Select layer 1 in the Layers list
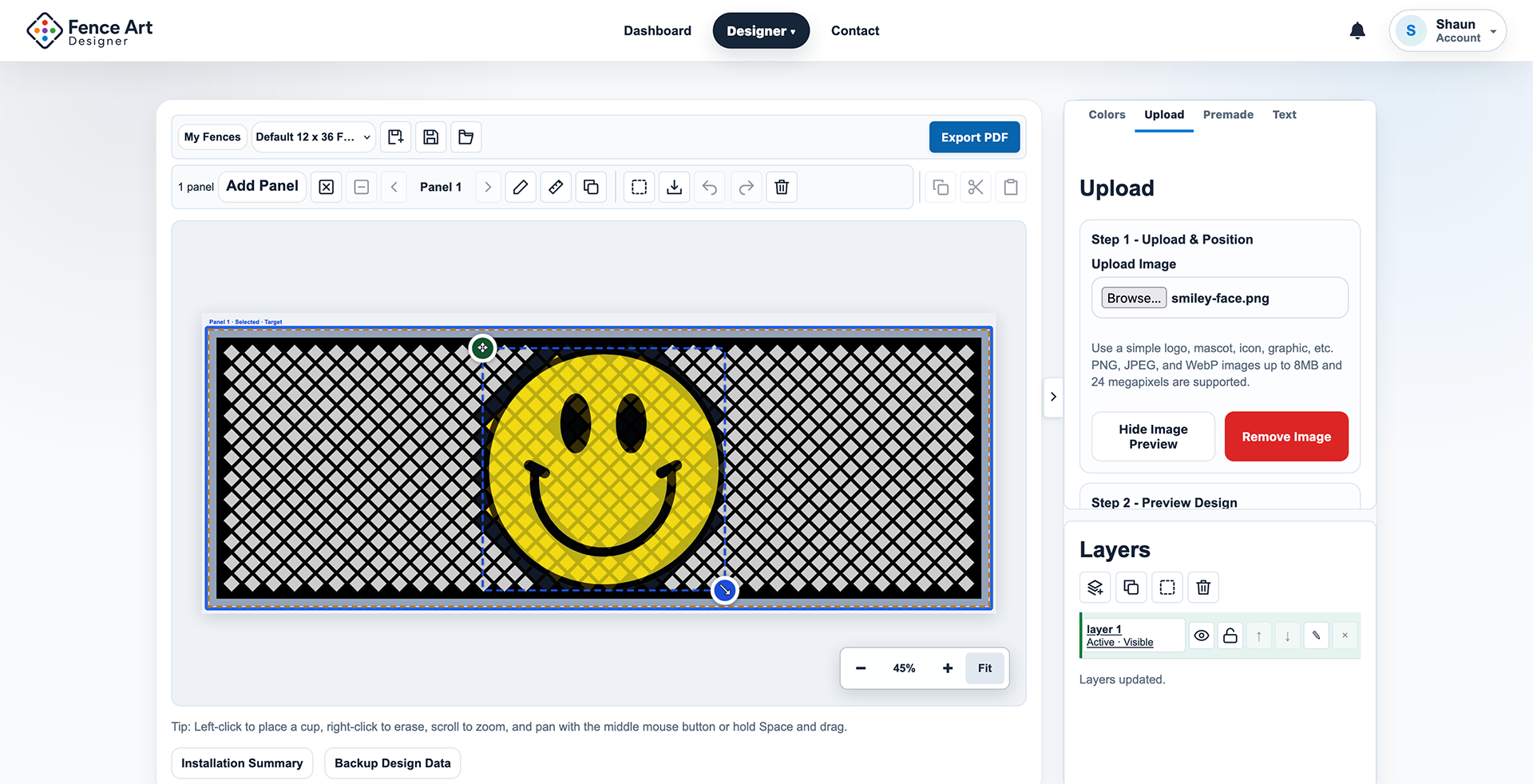Image resolution: width=1533 pixels, height=784 pixels. (1133, 636)
